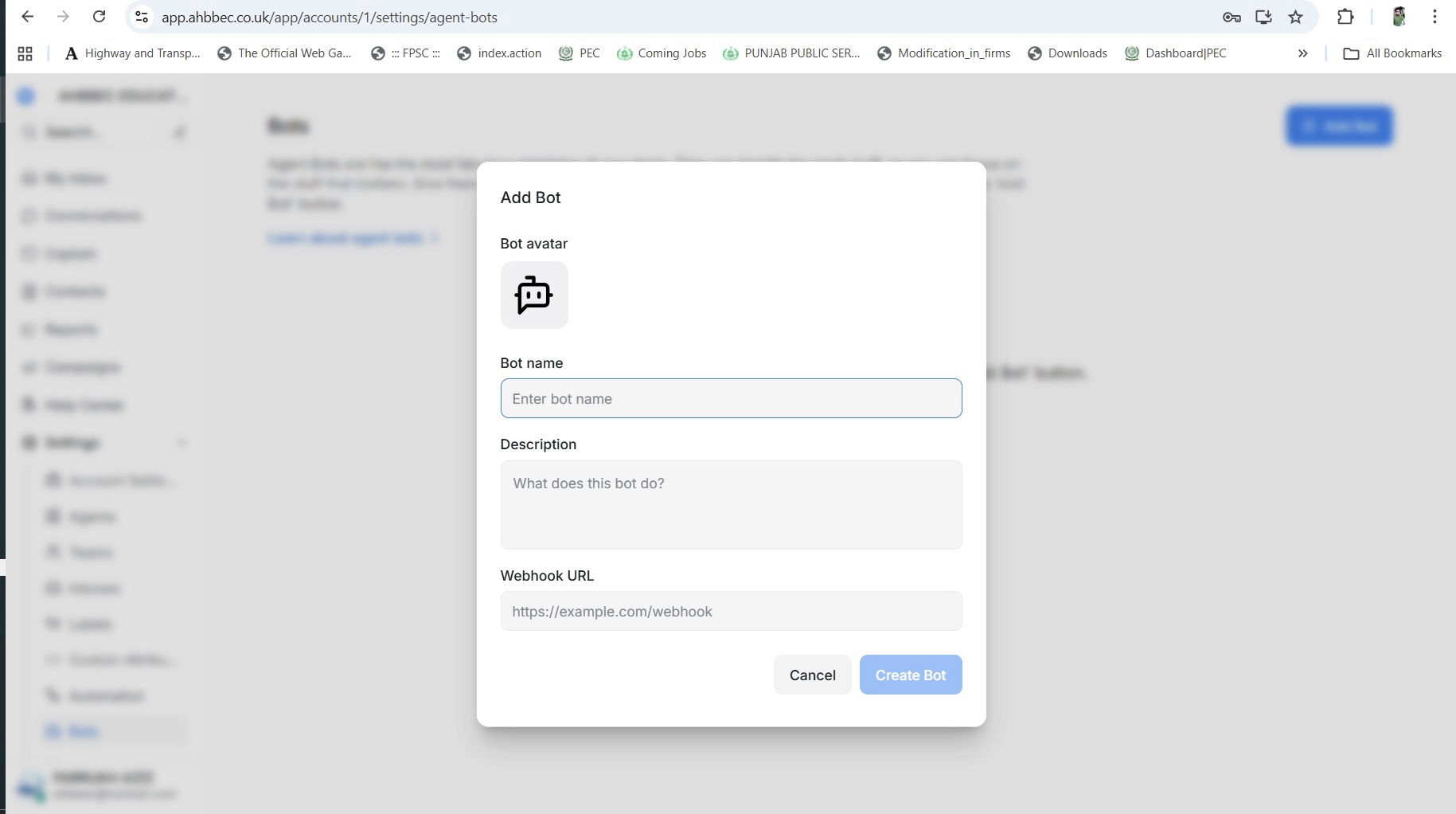Bookmark this page with star icon
Image resolution: width=1456 pixels, height=814 pixels.
1296,17
